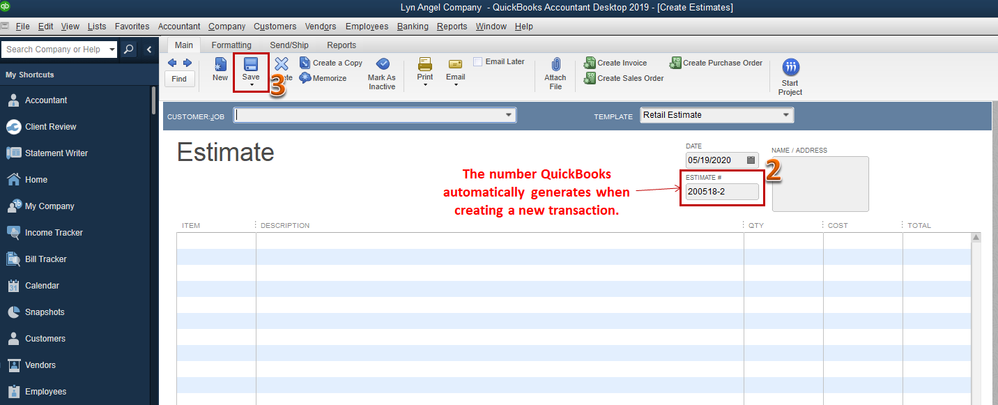Click Create a Copy

coord(331,63)
